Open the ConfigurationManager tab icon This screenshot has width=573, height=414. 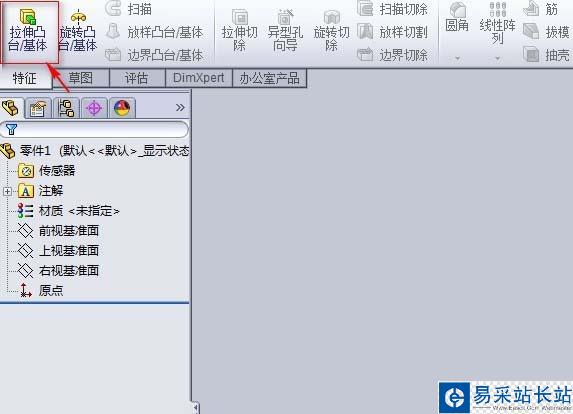tap(66, 108)
